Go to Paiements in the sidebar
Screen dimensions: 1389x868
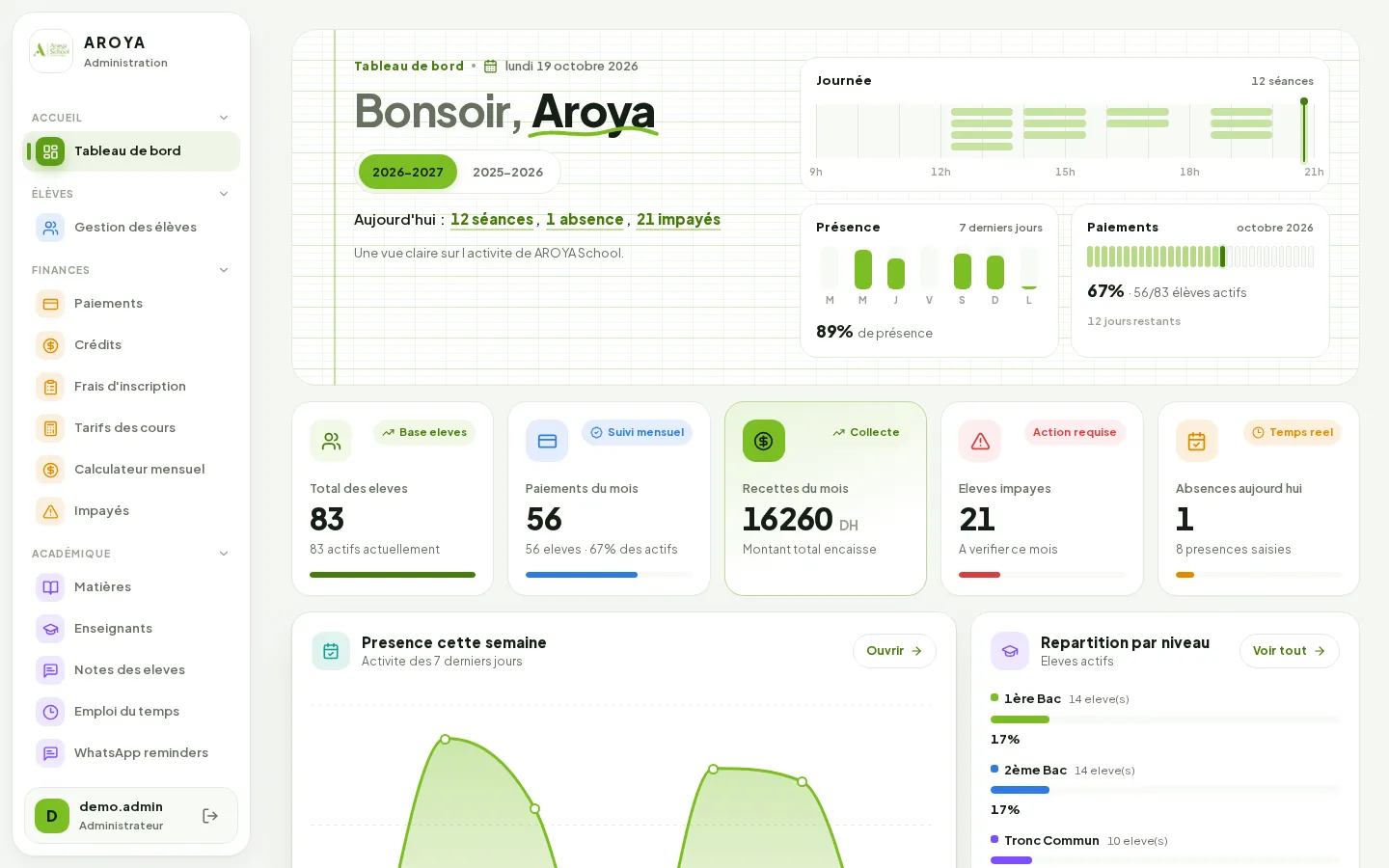[131, 304]
